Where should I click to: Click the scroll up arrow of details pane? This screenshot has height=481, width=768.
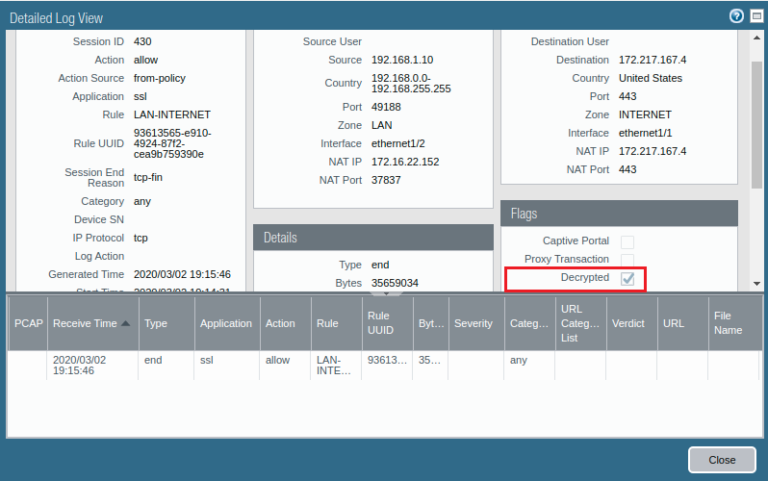click(x=757, y=38)
